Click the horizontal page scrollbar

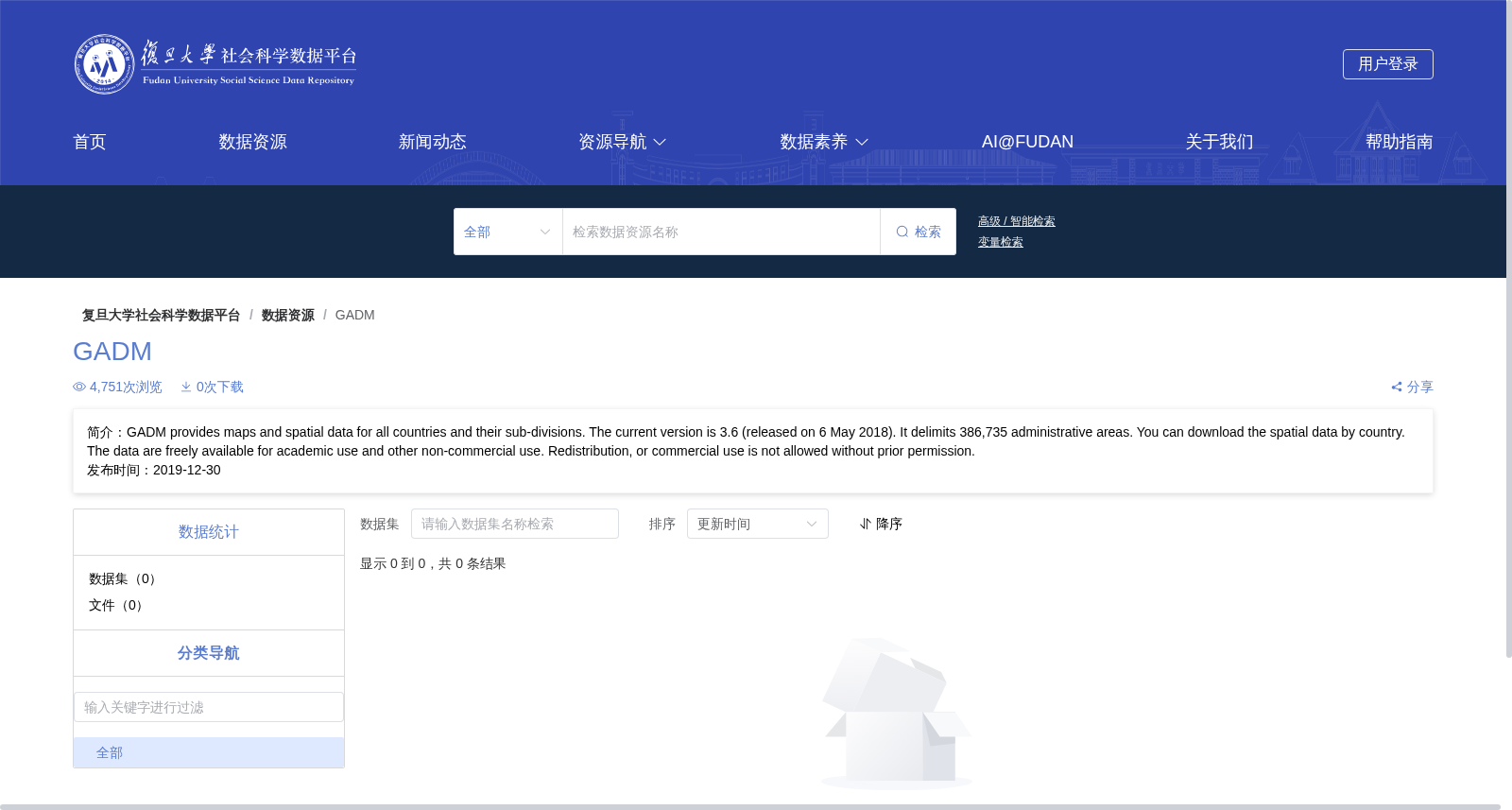[x=750, y=807]
